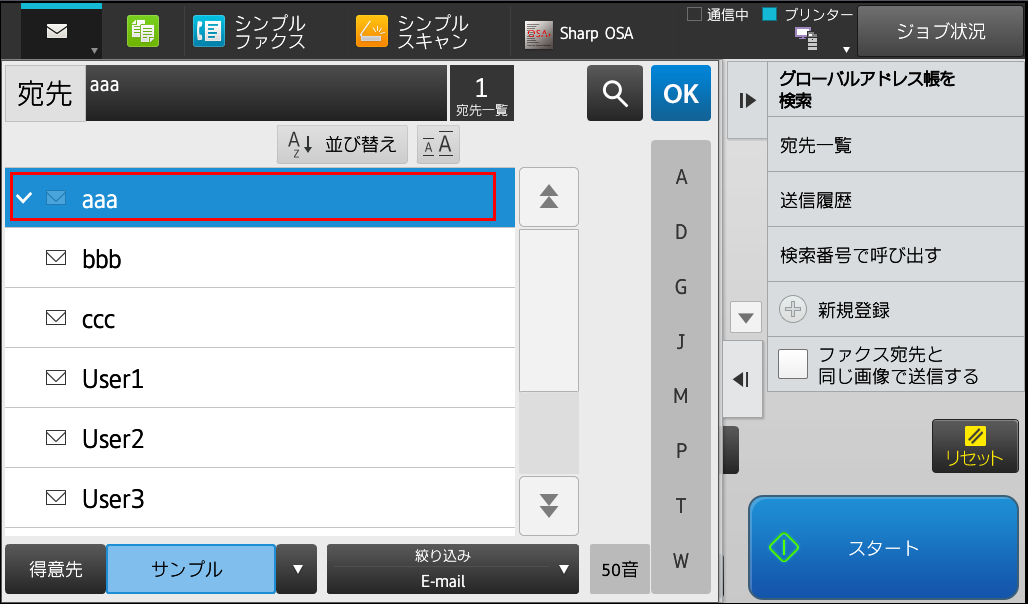Expand the サンプル category dropdown arrow

coord(297,569)
